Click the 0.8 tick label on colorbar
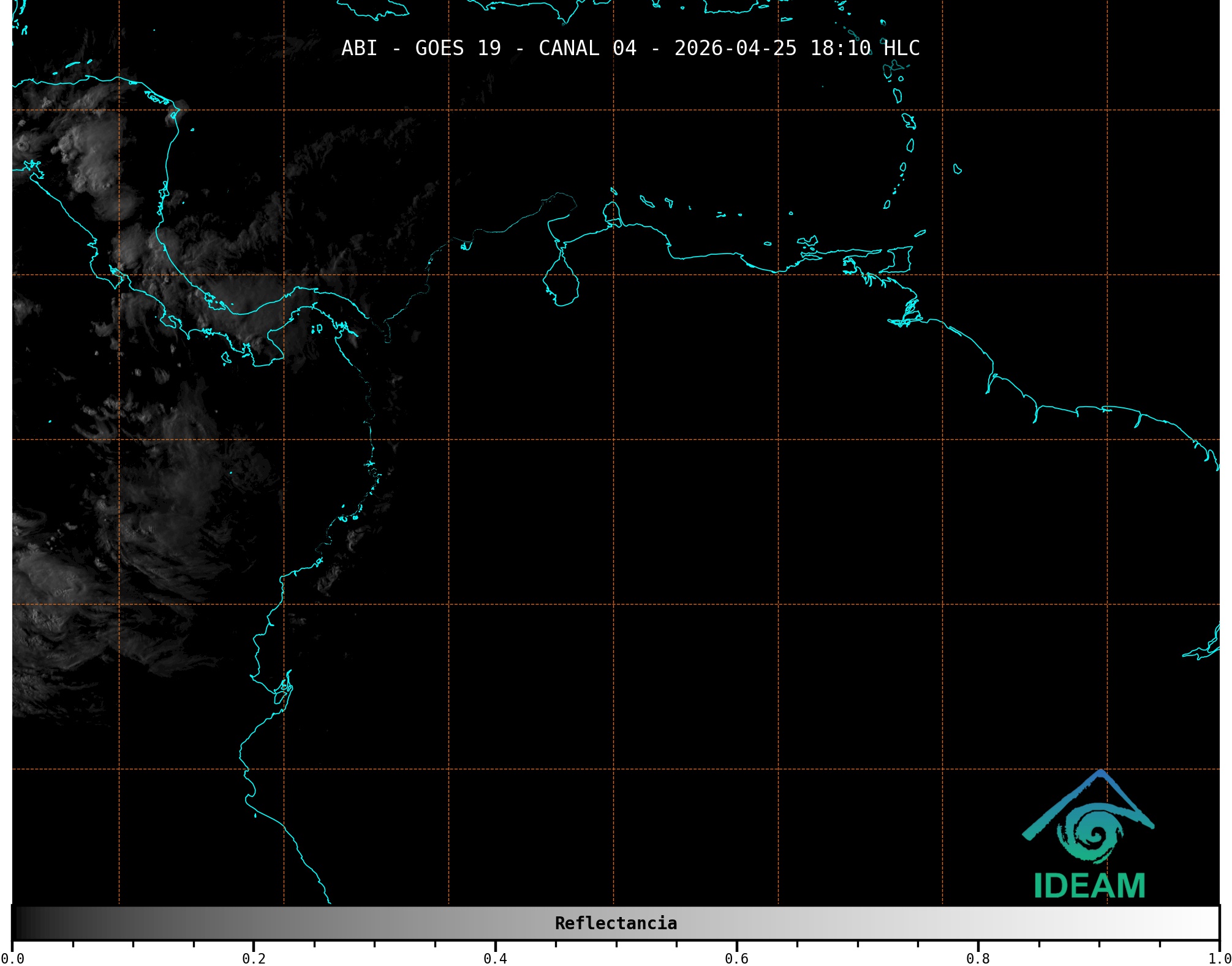 978,959
